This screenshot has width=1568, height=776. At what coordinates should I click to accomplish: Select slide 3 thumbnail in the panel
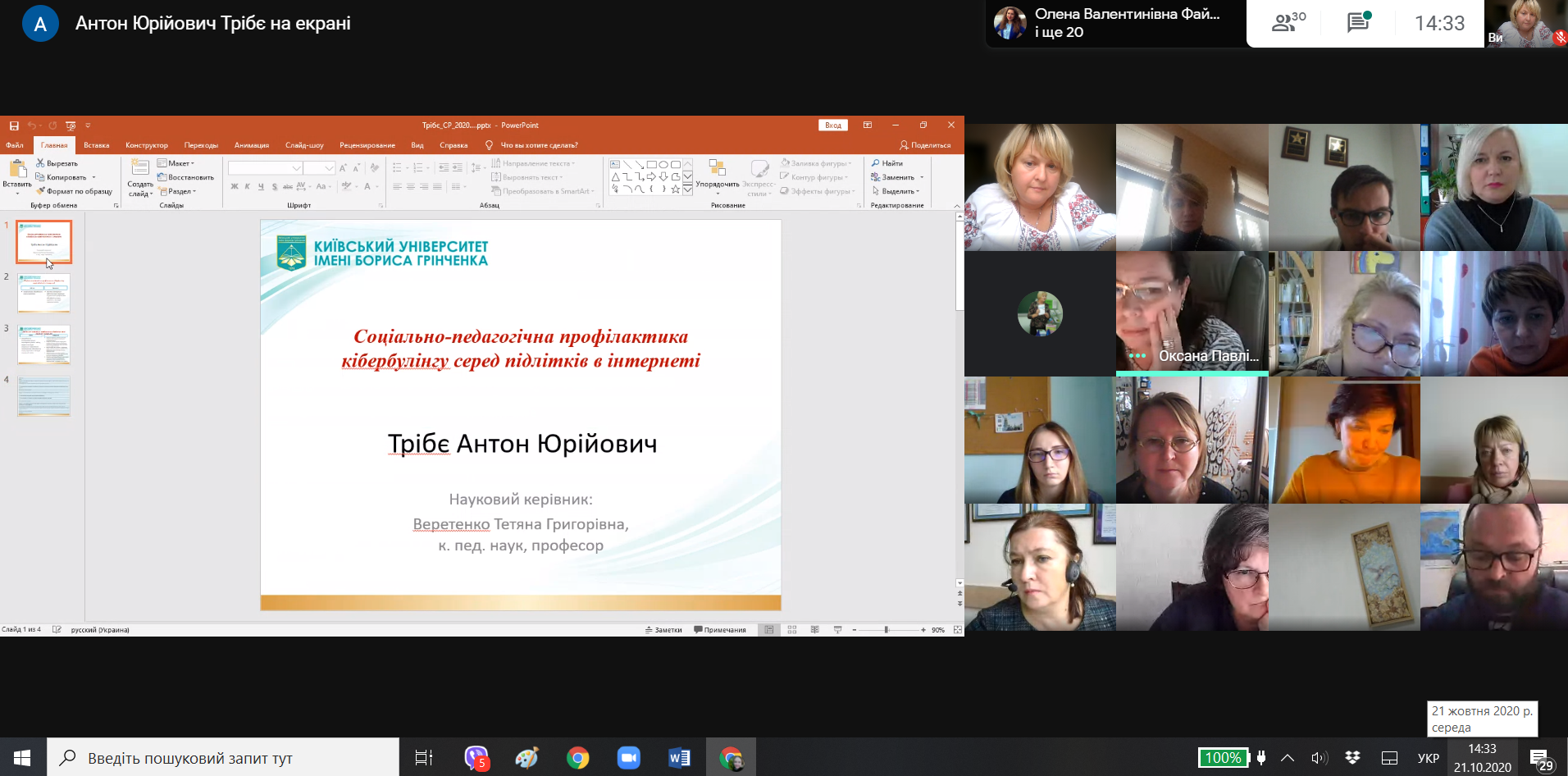tap(44, 345)
